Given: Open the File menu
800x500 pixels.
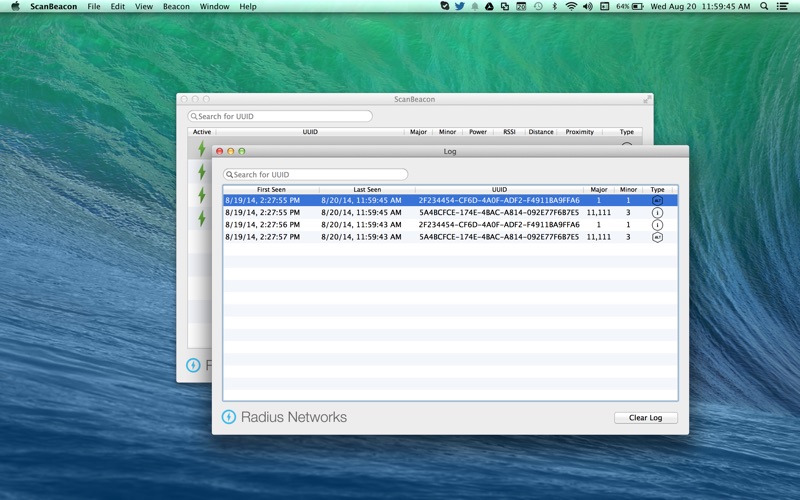Looking at the screenshot, I should click(94, 7).
